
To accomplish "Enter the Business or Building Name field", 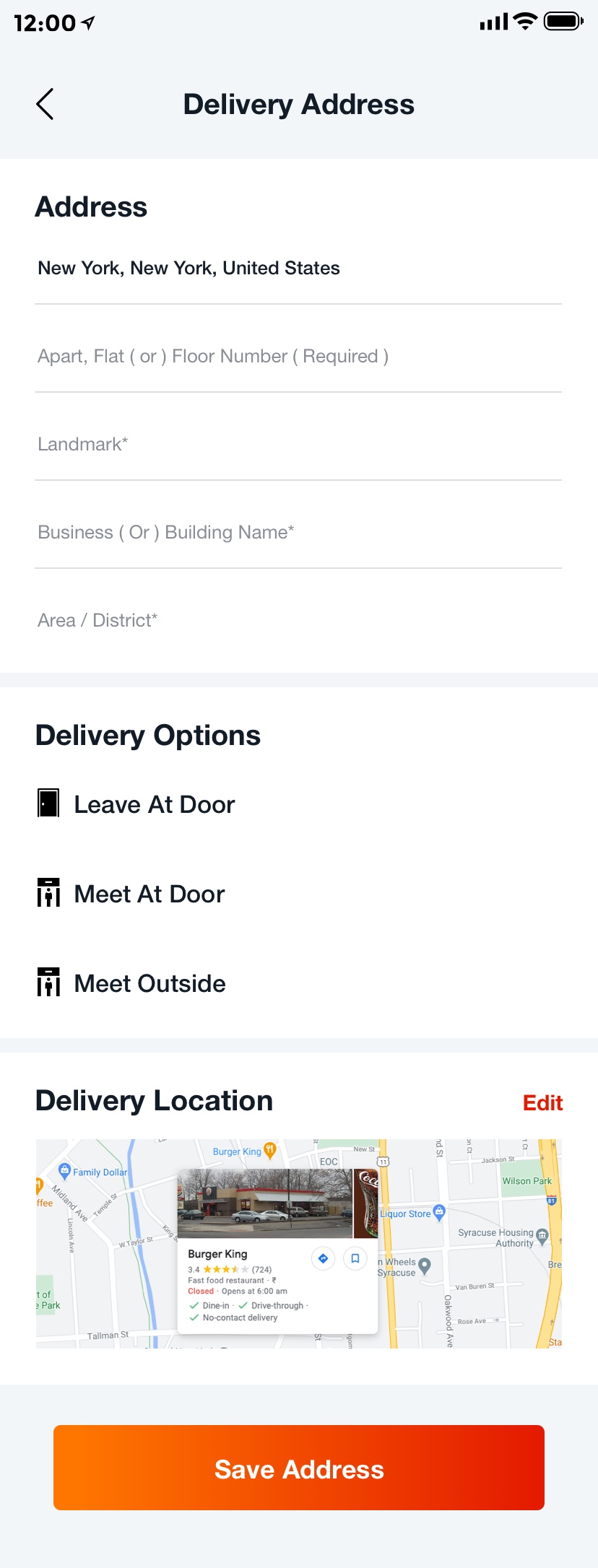I will (298, 533).
